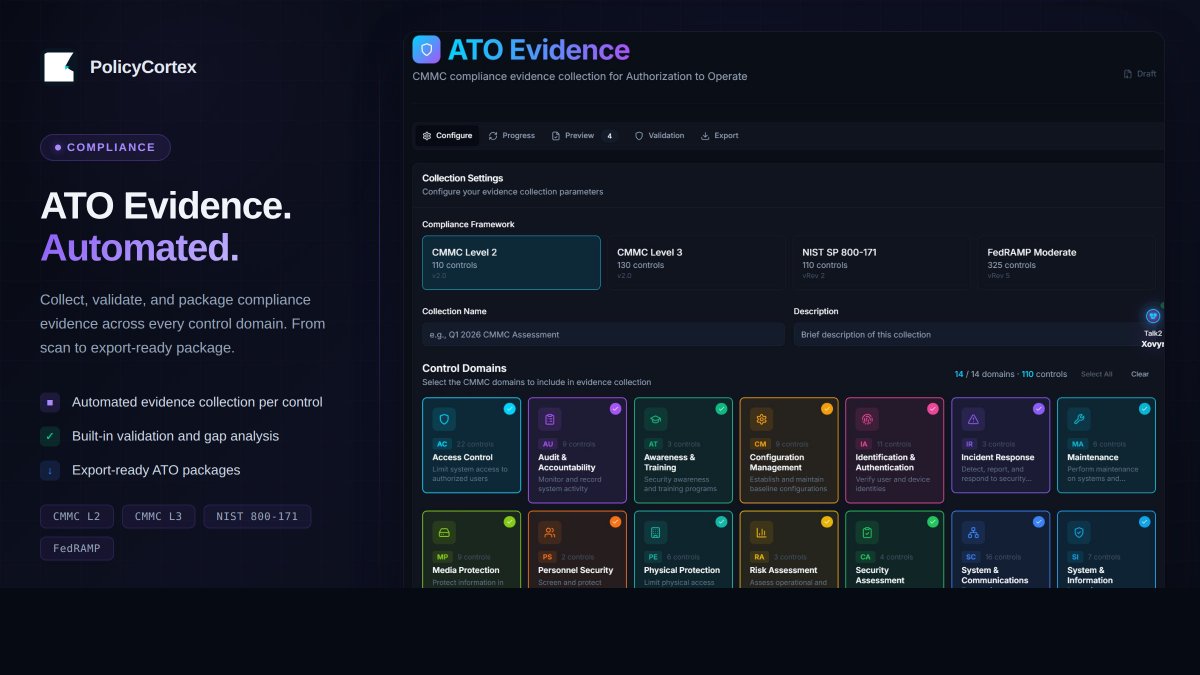Click the Risk Assessment bar chart icon
The height and width of the screenshot is (675, 1200).
click(762, 532)
